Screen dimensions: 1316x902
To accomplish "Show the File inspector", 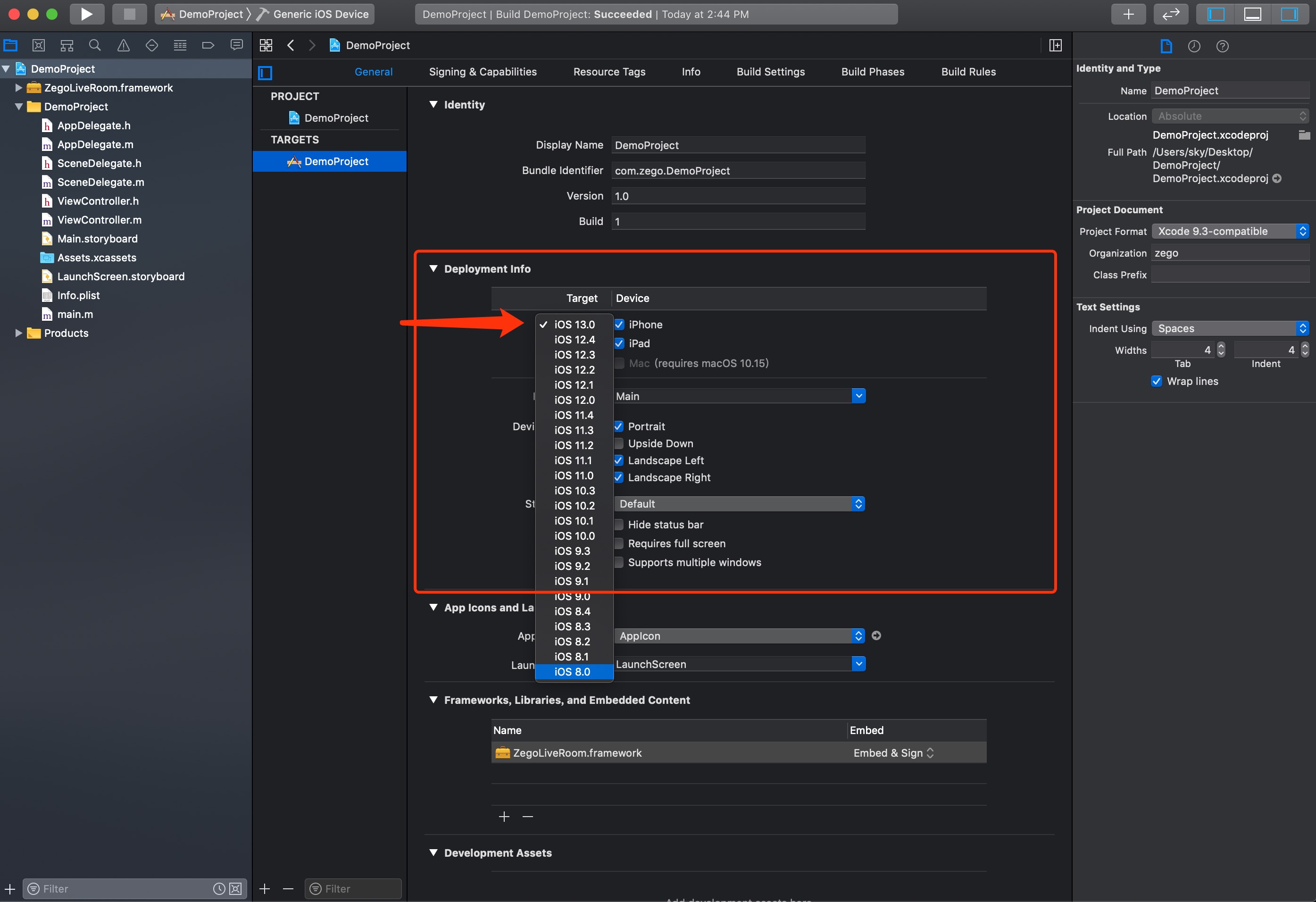I will coord(1166,46).
